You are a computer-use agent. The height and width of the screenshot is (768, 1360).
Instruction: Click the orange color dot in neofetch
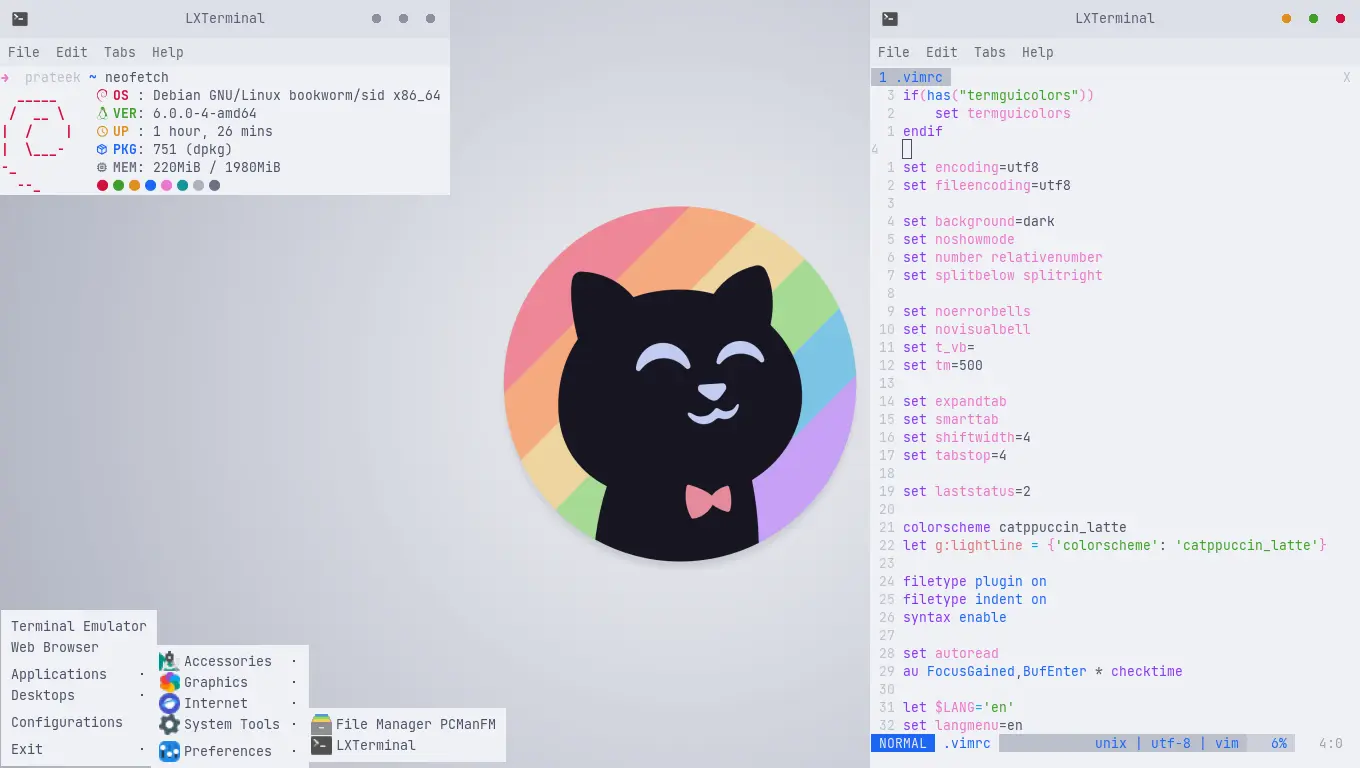tap(135, 185)
